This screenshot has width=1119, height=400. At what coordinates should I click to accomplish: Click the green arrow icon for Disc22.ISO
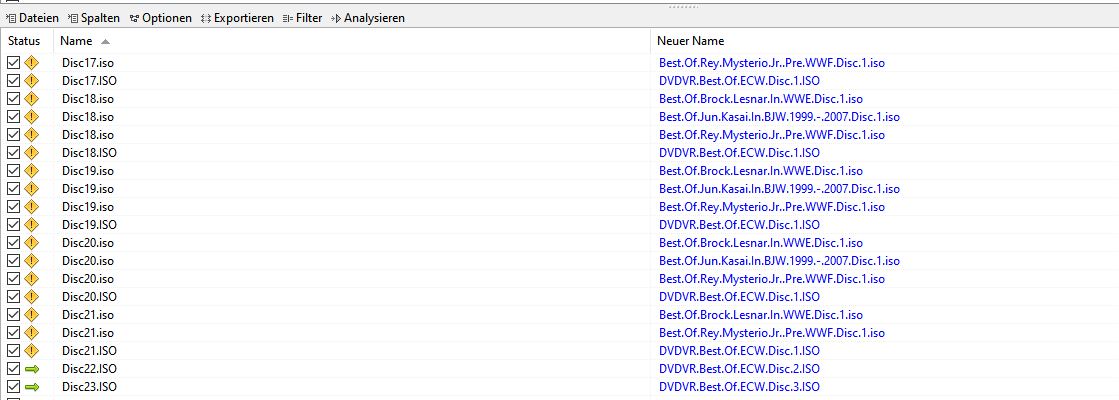click(x=31, y=369)
